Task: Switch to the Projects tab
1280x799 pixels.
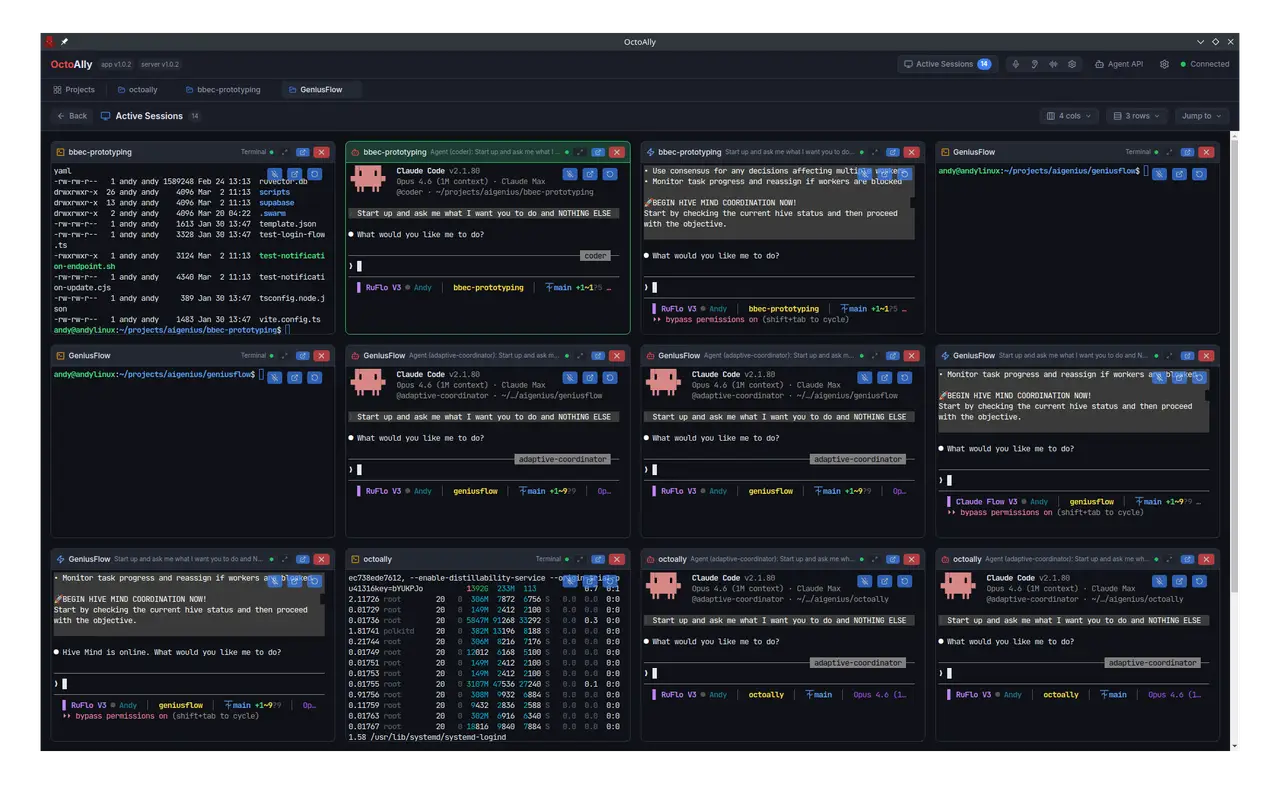Action: tap(74, 89)
